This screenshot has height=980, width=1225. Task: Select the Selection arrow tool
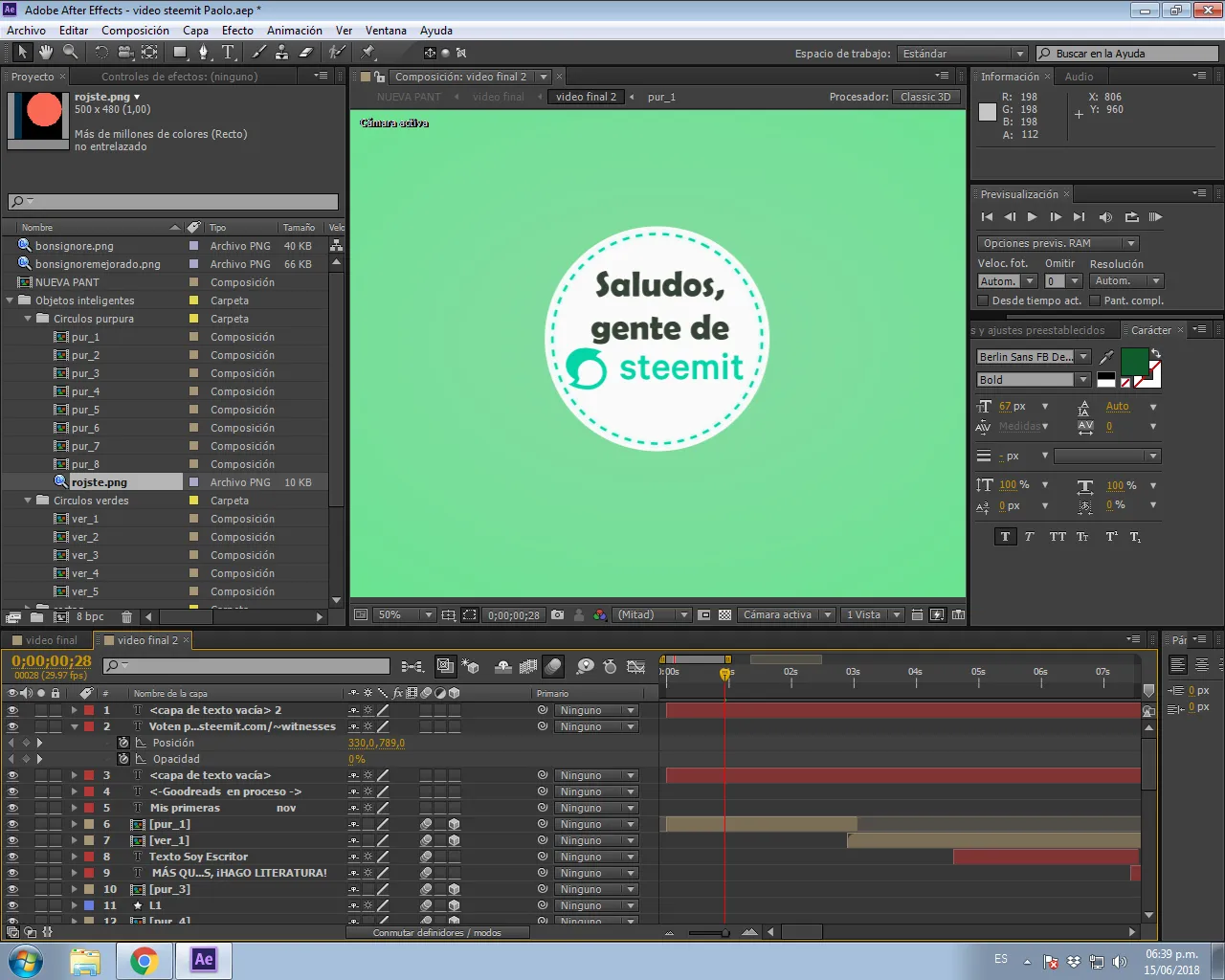[23, 52]
